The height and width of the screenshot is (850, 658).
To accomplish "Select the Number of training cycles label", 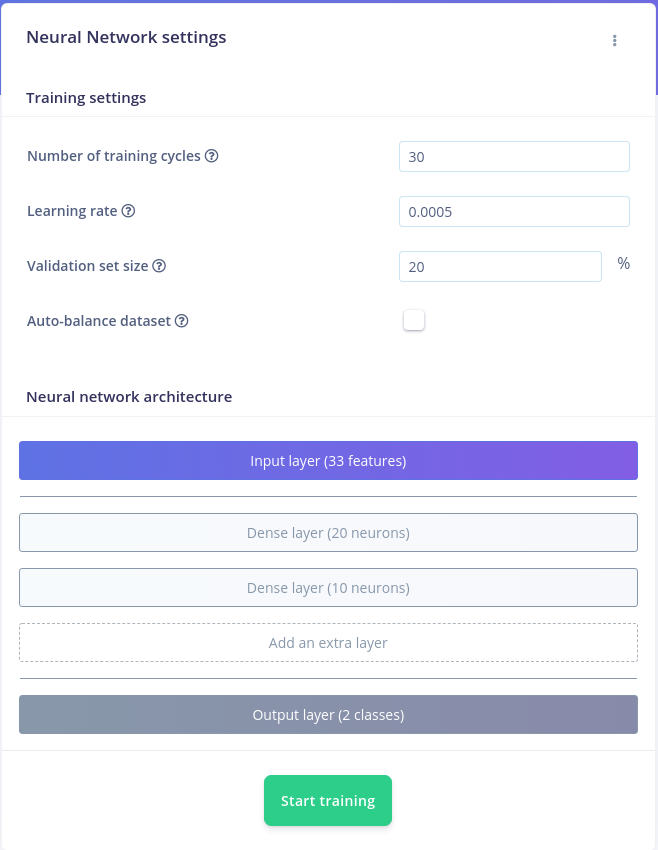I will [x=114, y=156].
